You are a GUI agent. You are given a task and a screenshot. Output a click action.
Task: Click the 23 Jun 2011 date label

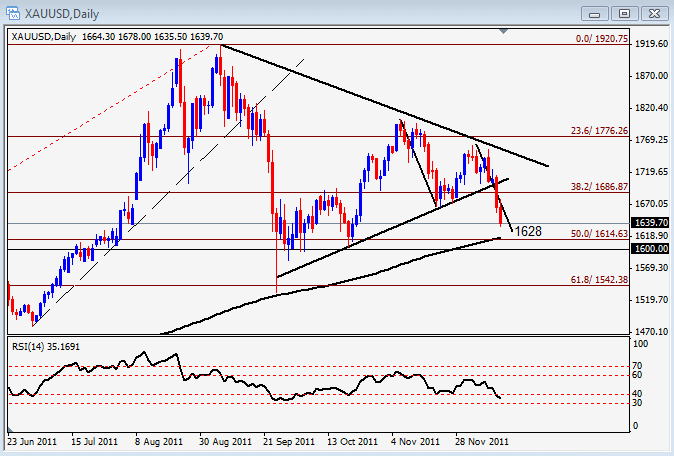[x=32, y=441]
